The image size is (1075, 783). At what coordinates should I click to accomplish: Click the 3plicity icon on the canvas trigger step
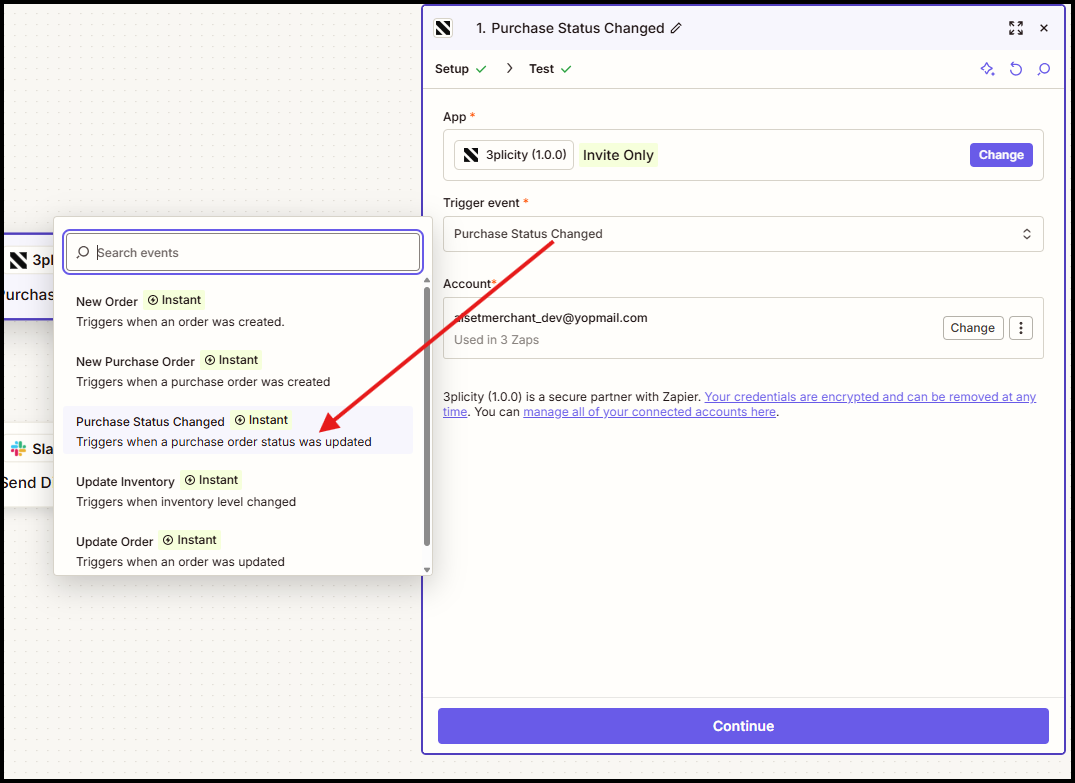click(19, 261)
